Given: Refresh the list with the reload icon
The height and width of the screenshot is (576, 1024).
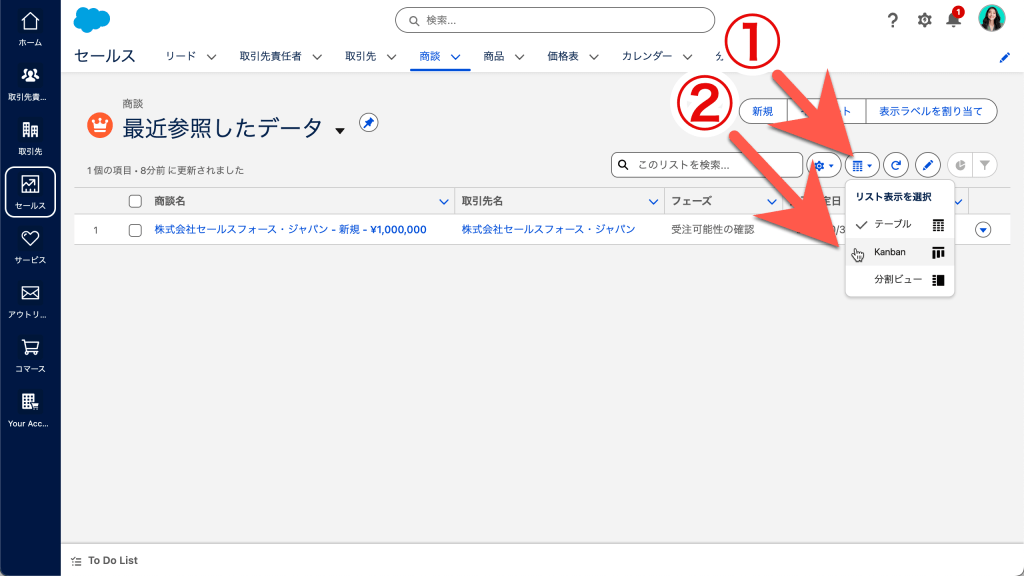Looking at the screenshot, I should tap(896, 165).
